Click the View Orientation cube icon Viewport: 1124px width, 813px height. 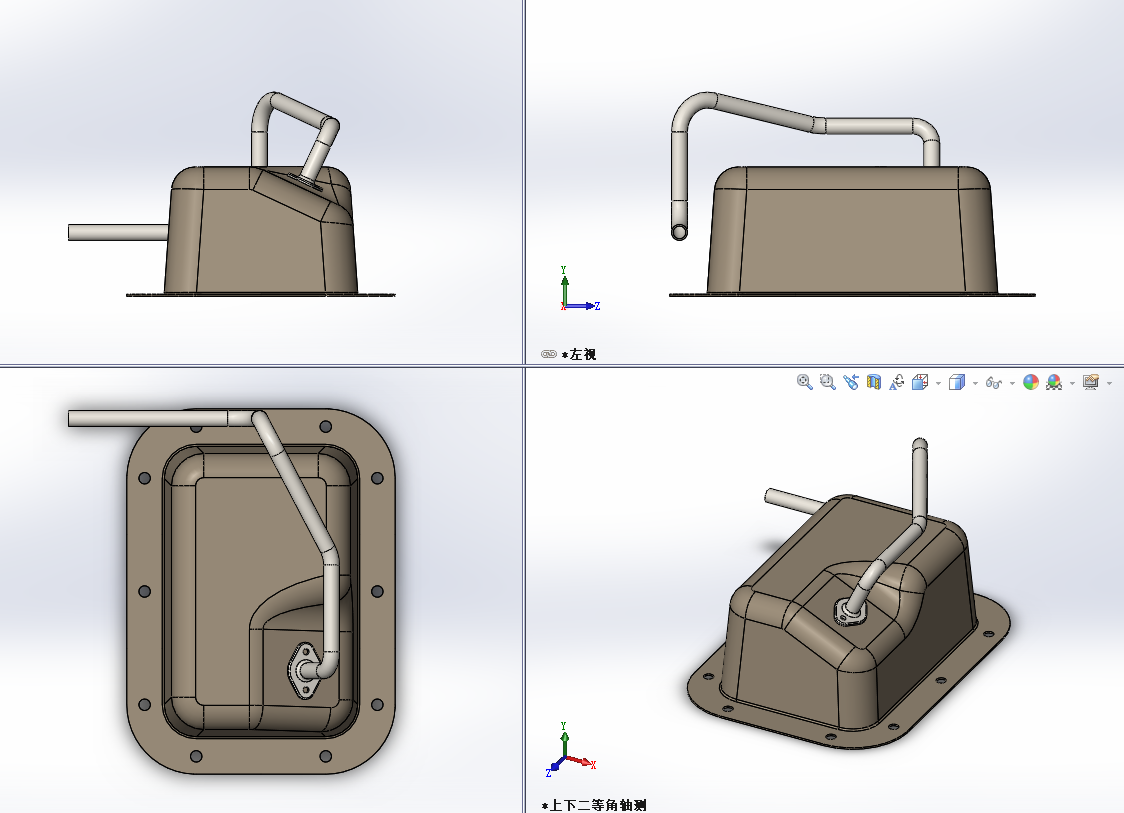pos(920,382)
